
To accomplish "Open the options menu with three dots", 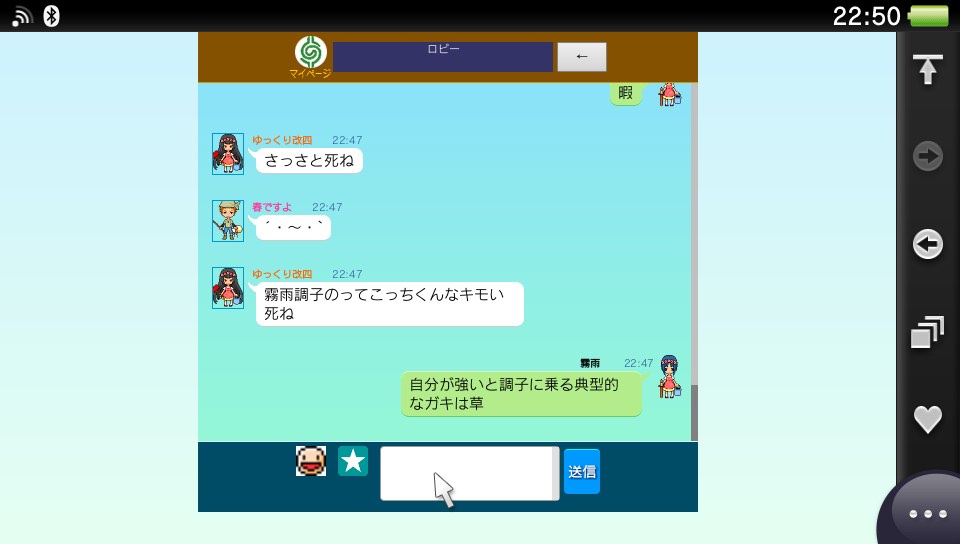I will coord(927,514).
